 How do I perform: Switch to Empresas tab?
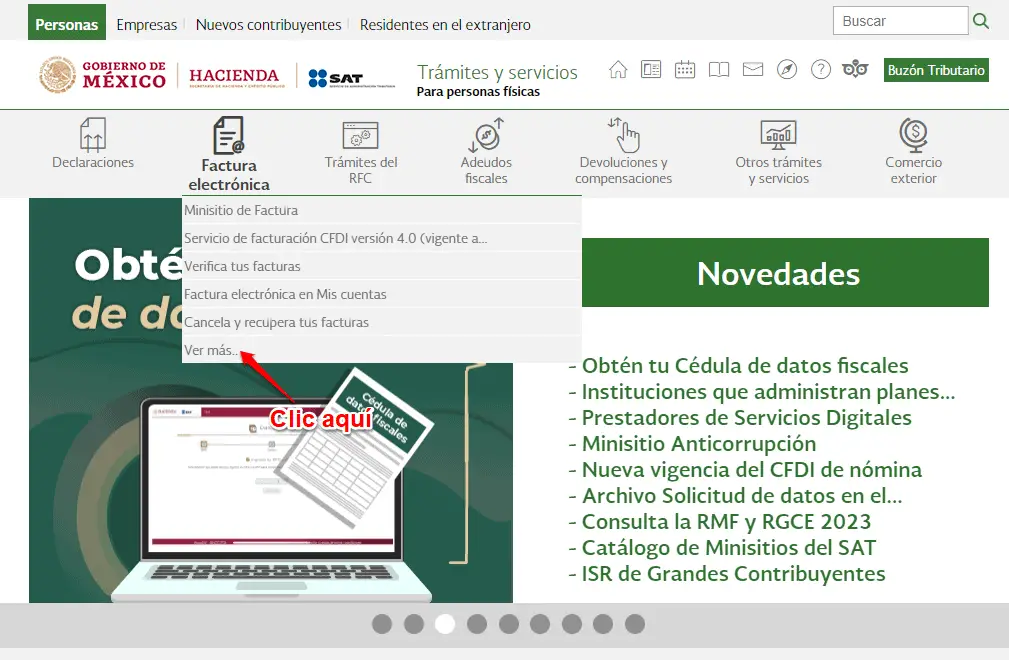coord(146,24)
